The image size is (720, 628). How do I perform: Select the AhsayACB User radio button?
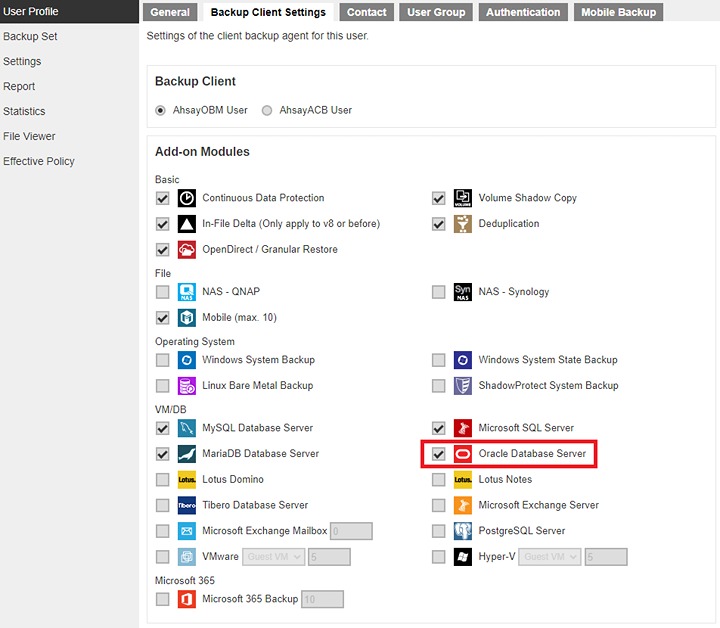pyautogui.click(x=267, y=111)
